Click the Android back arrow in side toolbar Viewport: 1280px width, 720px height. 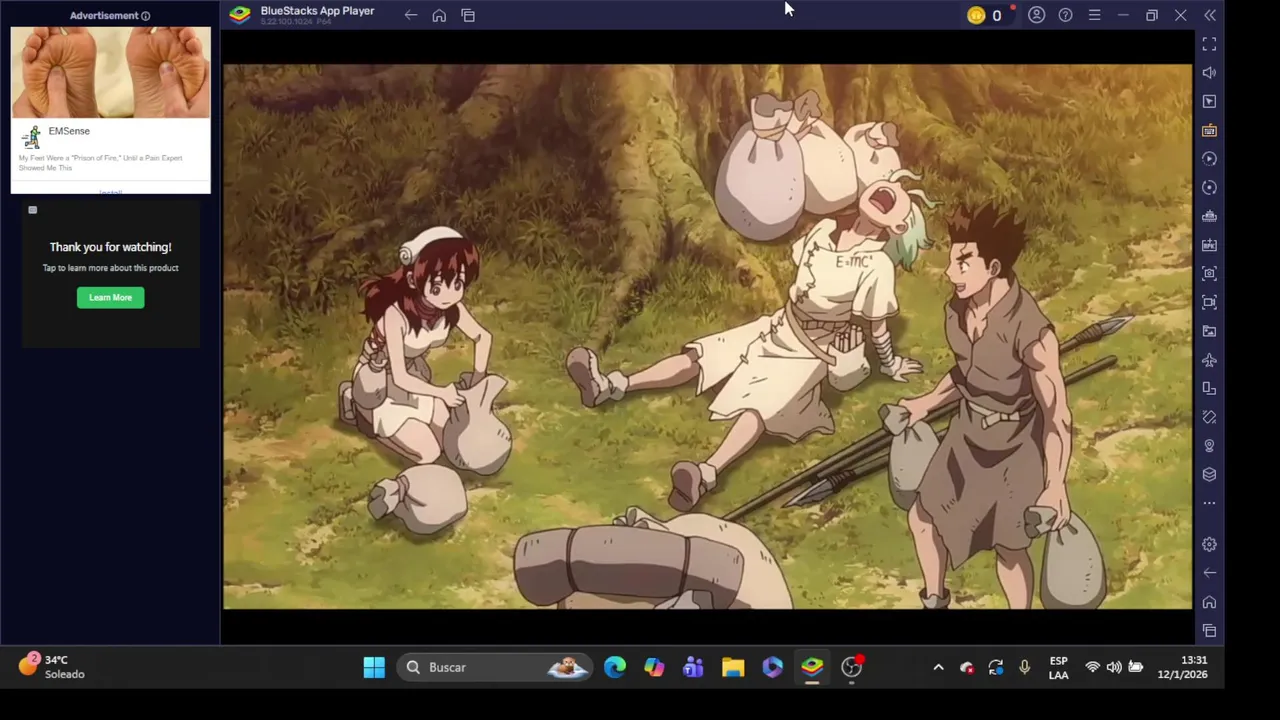[1209, 573]
